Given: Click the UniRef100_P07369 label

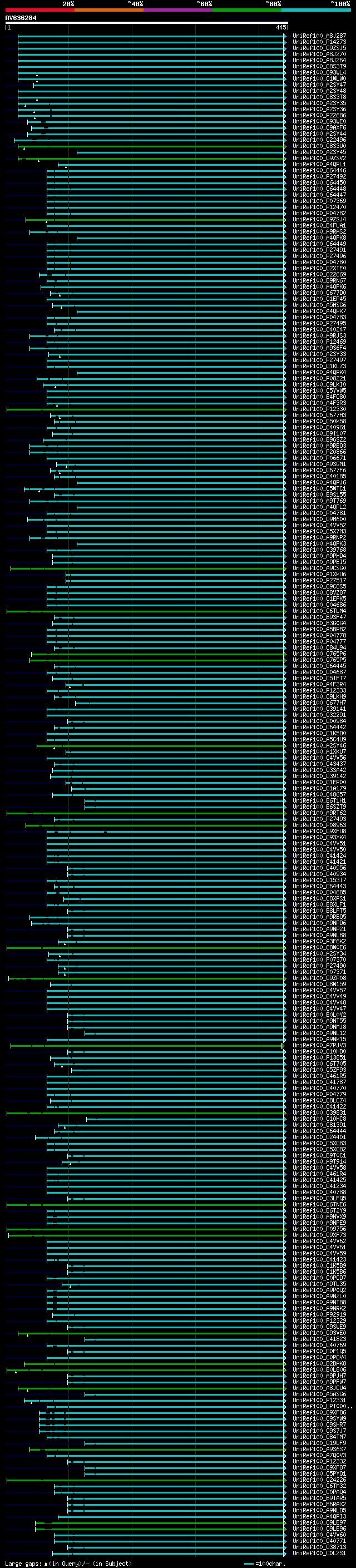Looking at the screenshot, I should 319,201.
